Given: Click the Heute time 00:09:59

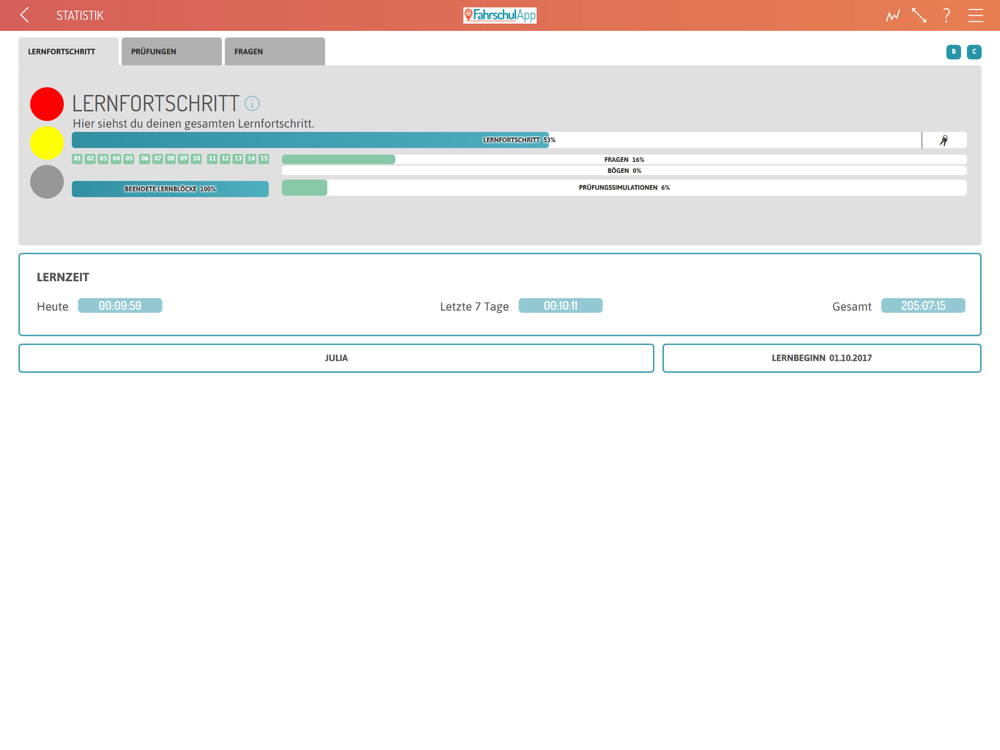Looking at the screenshot, I should (x=120, y=306).
